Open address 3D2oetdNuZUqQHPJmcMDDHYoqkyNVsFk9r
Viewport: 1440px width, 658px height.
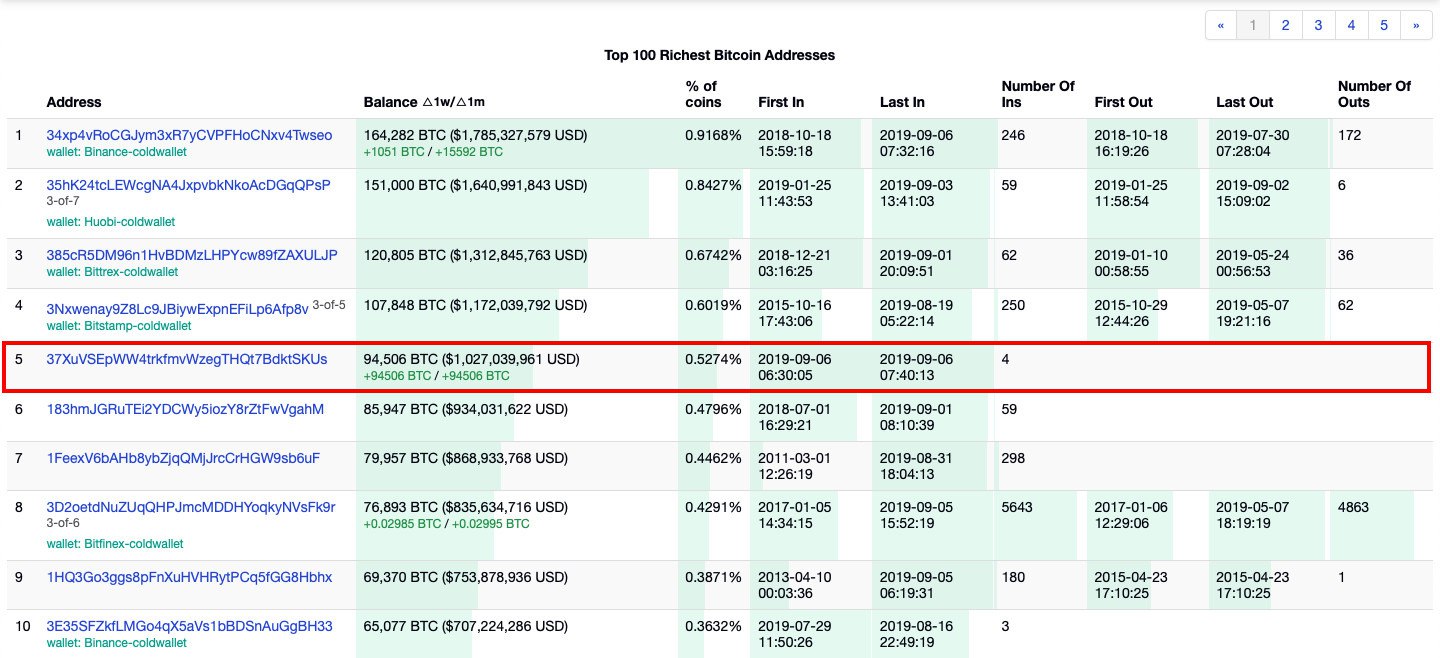pyautogui.click(x=191, y=507)
